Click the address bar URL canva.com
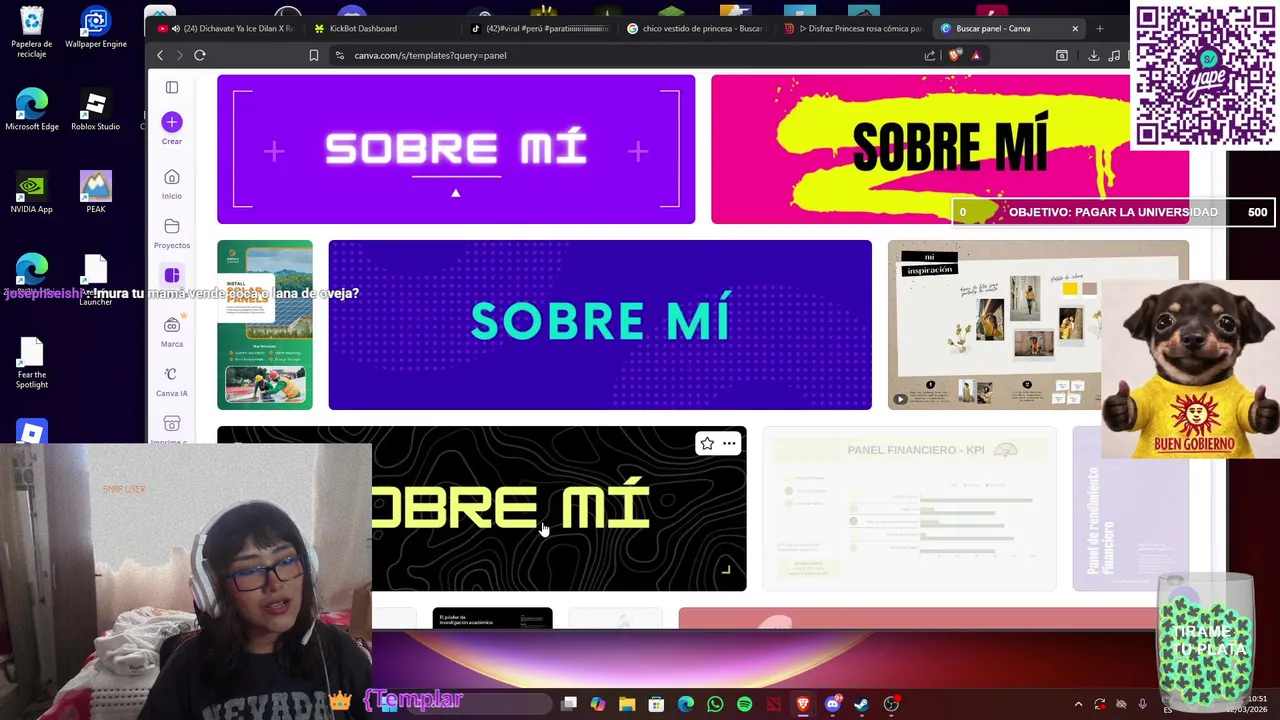The height and width of the screenshot is (720, 1280). pos(430,56)
